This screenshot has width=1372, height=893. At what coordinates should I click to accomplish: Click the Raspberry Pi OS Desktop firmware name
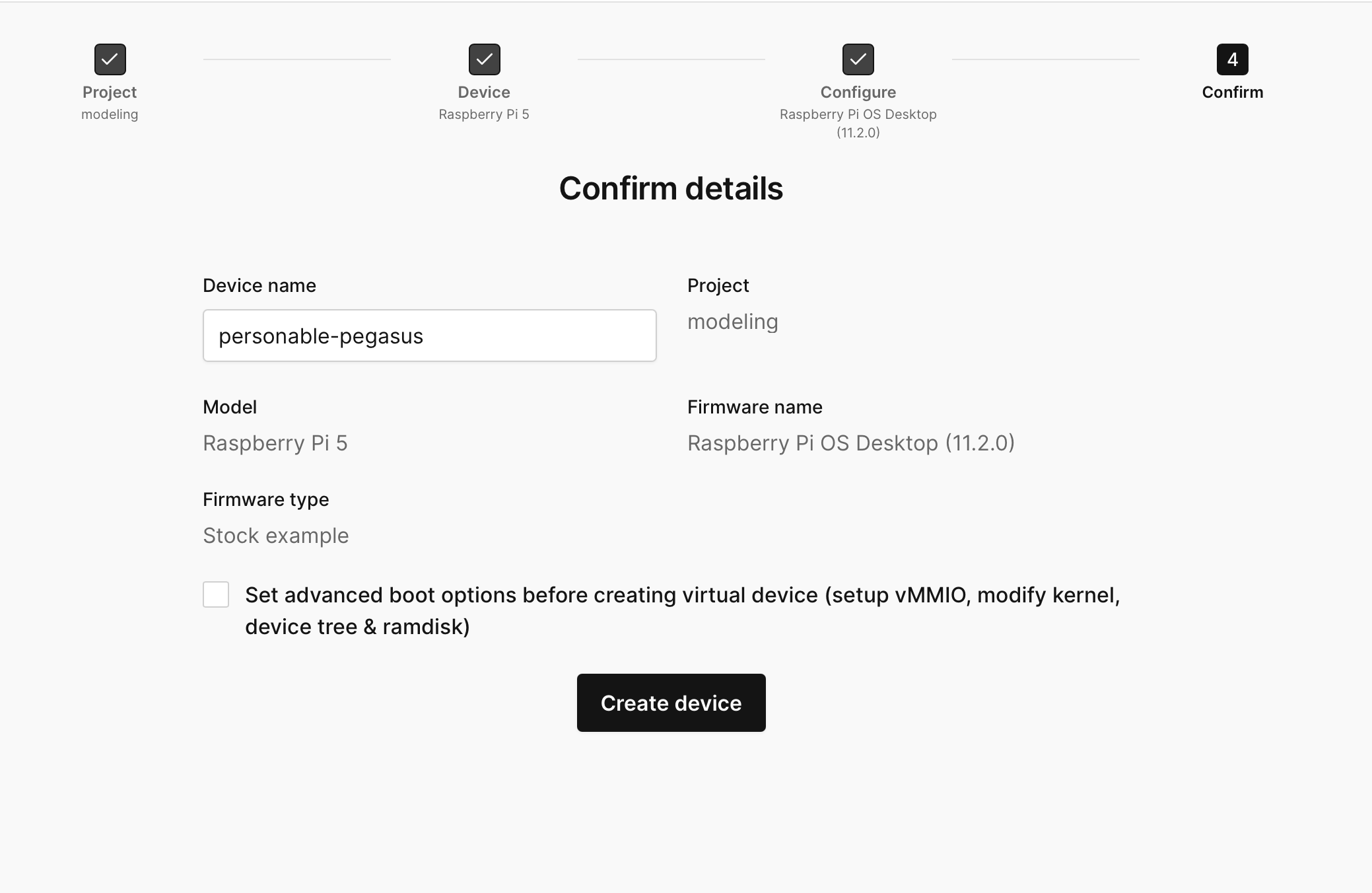point(852,443)
